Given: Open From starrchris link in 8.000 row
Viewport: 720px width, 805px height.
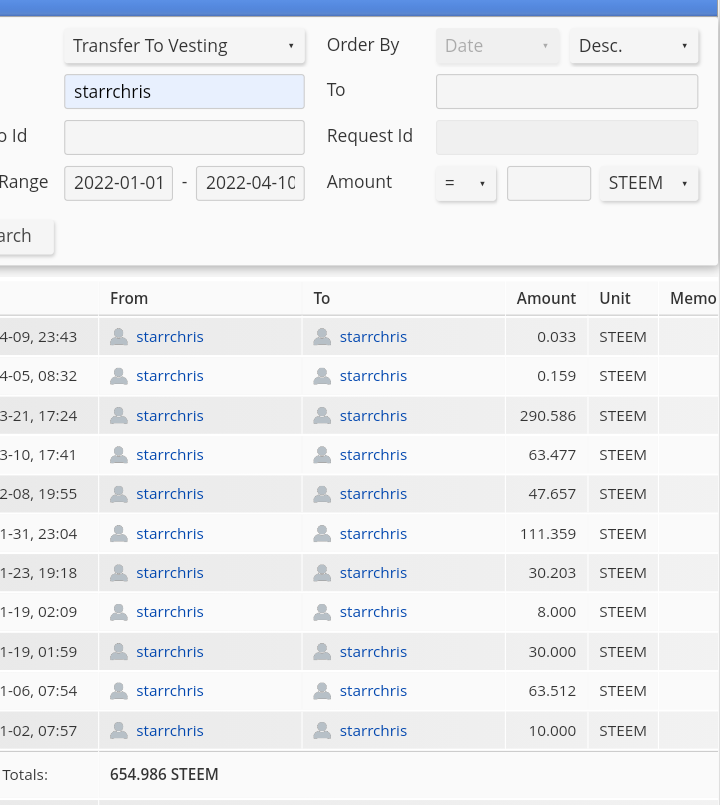Looking at the screenshot, I should coord(169,612).
